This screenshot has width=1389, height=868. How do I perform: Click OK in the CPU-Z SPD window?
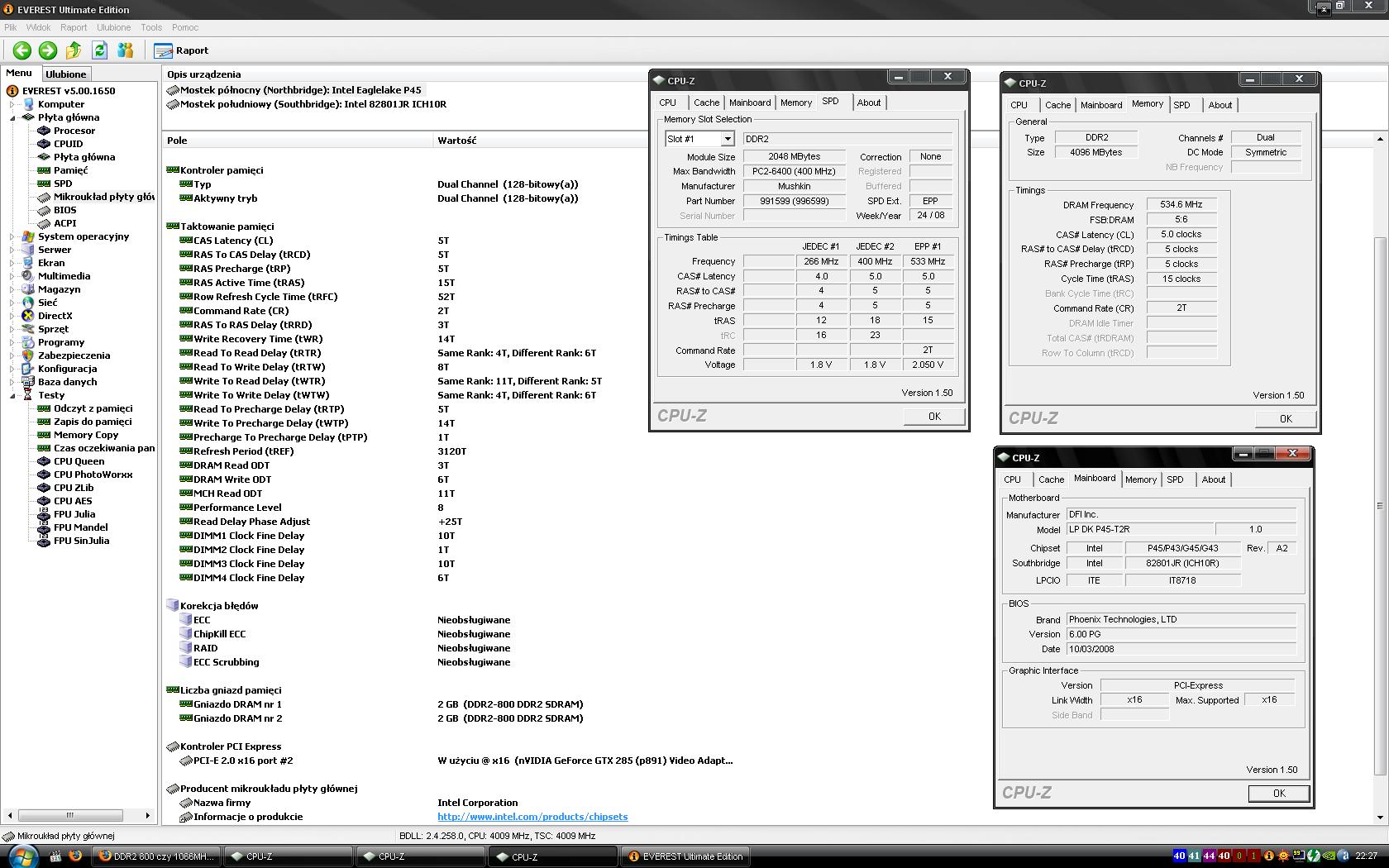tap(934, 417)
